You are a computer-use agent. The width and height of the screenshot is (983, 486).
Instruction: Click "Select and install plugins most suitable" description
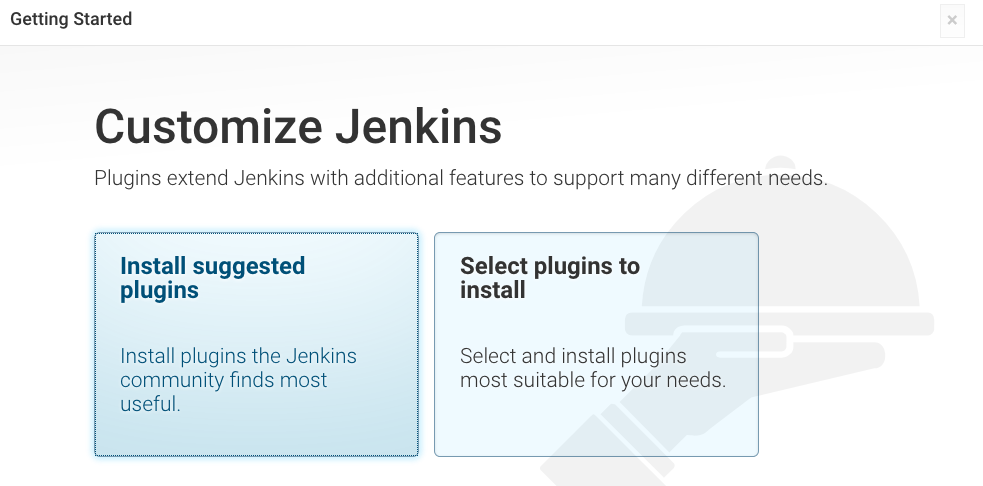593,367
